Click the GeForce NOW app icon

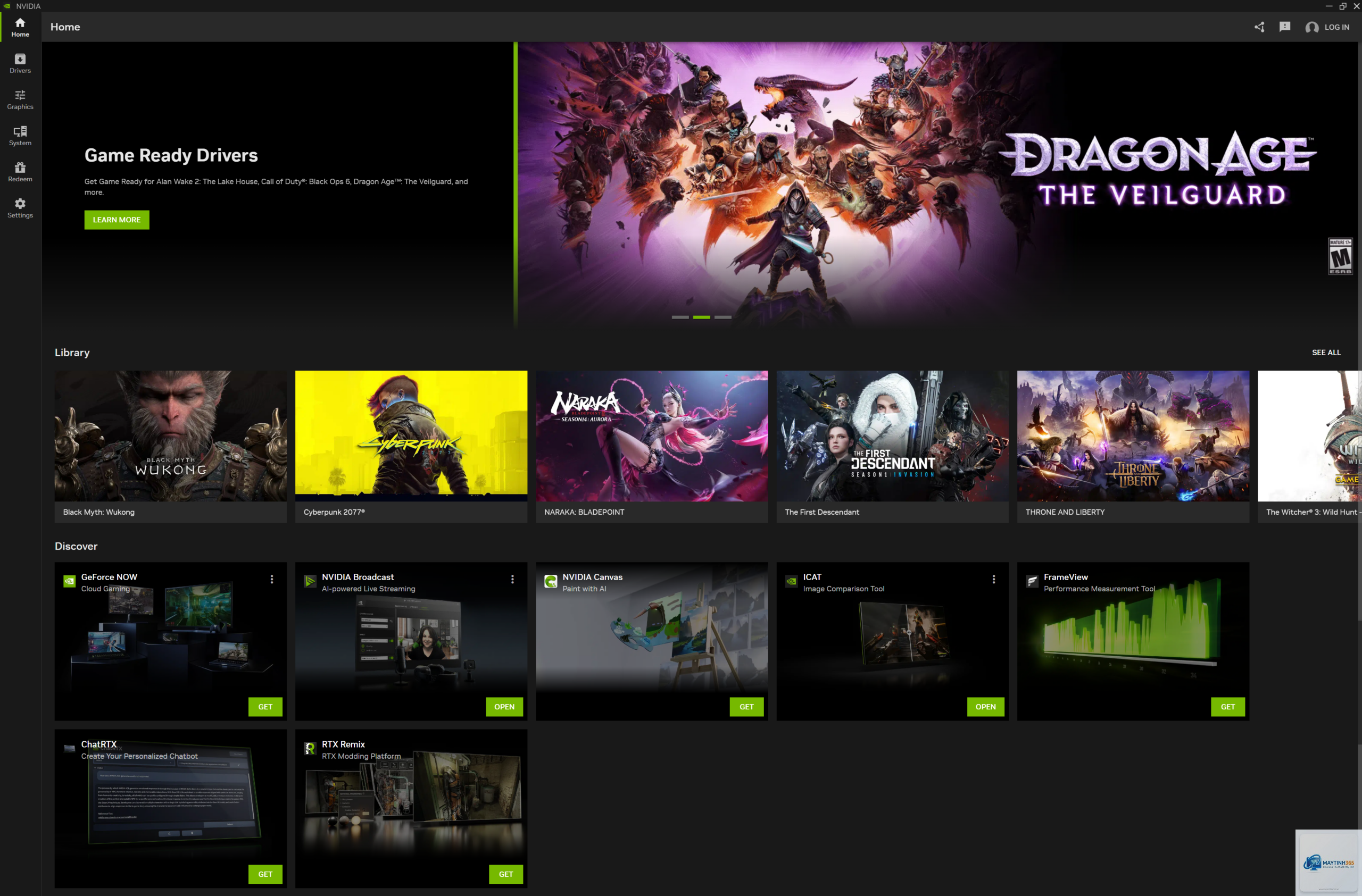(x=69, y=582)
